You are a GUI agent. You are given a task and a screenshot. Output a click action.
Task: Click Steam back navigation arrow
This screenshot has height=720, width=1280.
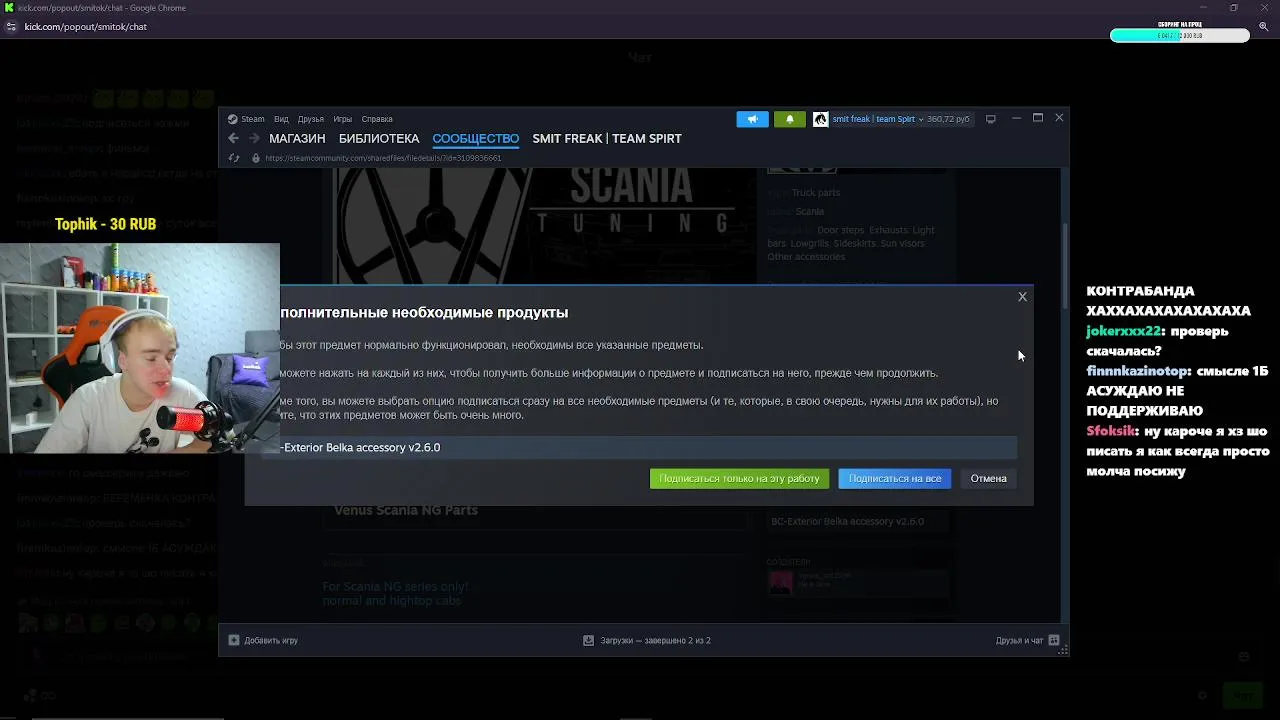pos(233,139)
